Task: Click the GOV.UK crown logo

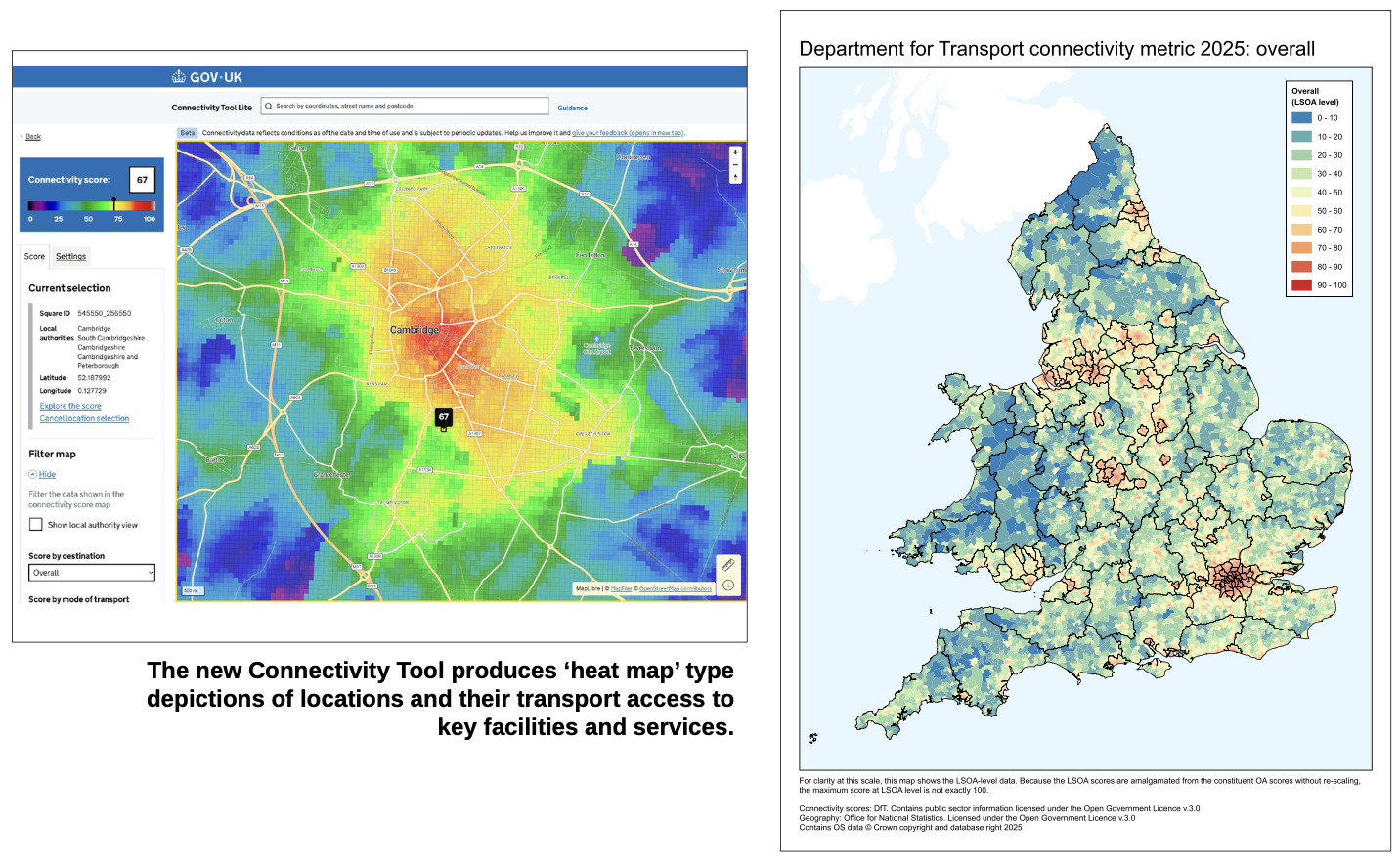Action: [x=179, y=77]
